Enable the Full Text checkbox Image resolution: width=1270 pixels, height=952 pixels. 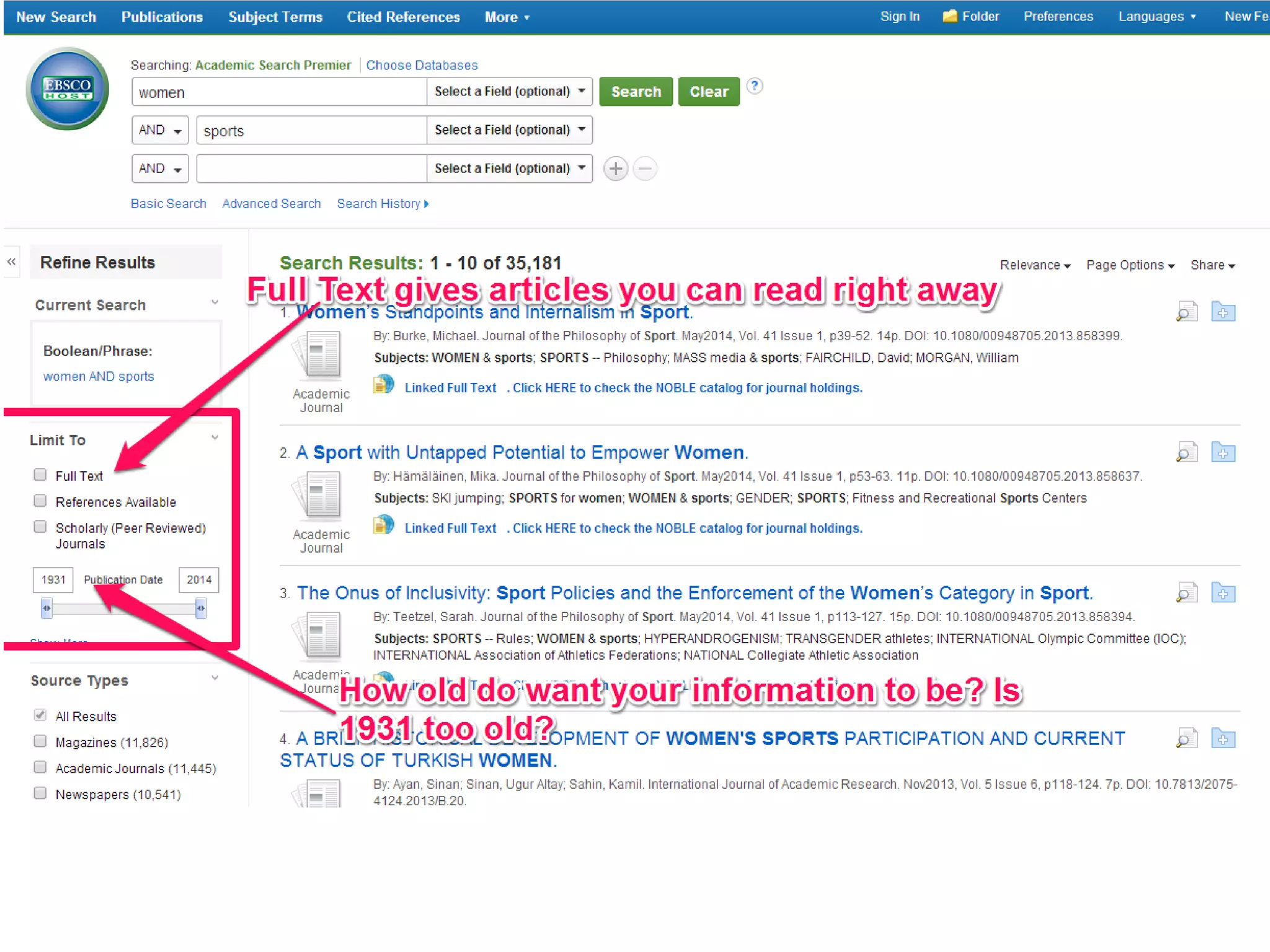click(x=40, y=475)
